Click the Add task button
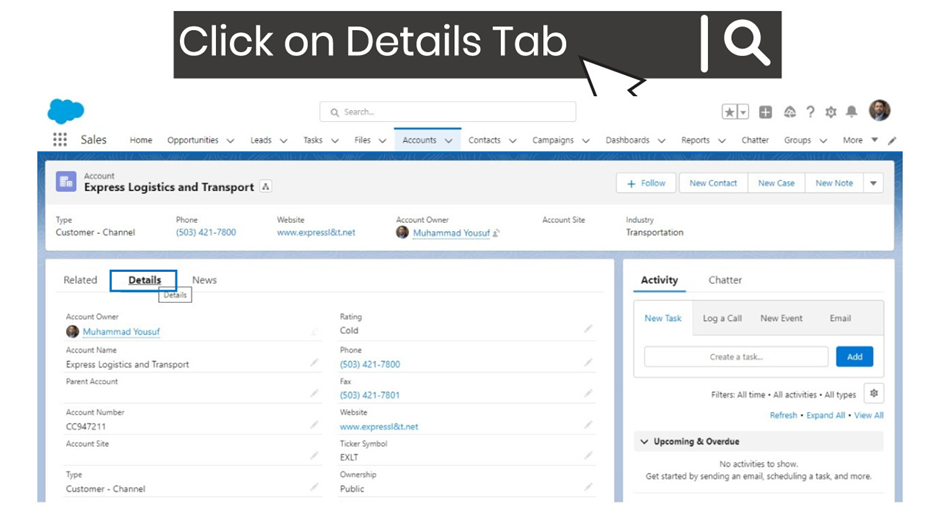The image size is (940, 529). [x=855, y=357]
